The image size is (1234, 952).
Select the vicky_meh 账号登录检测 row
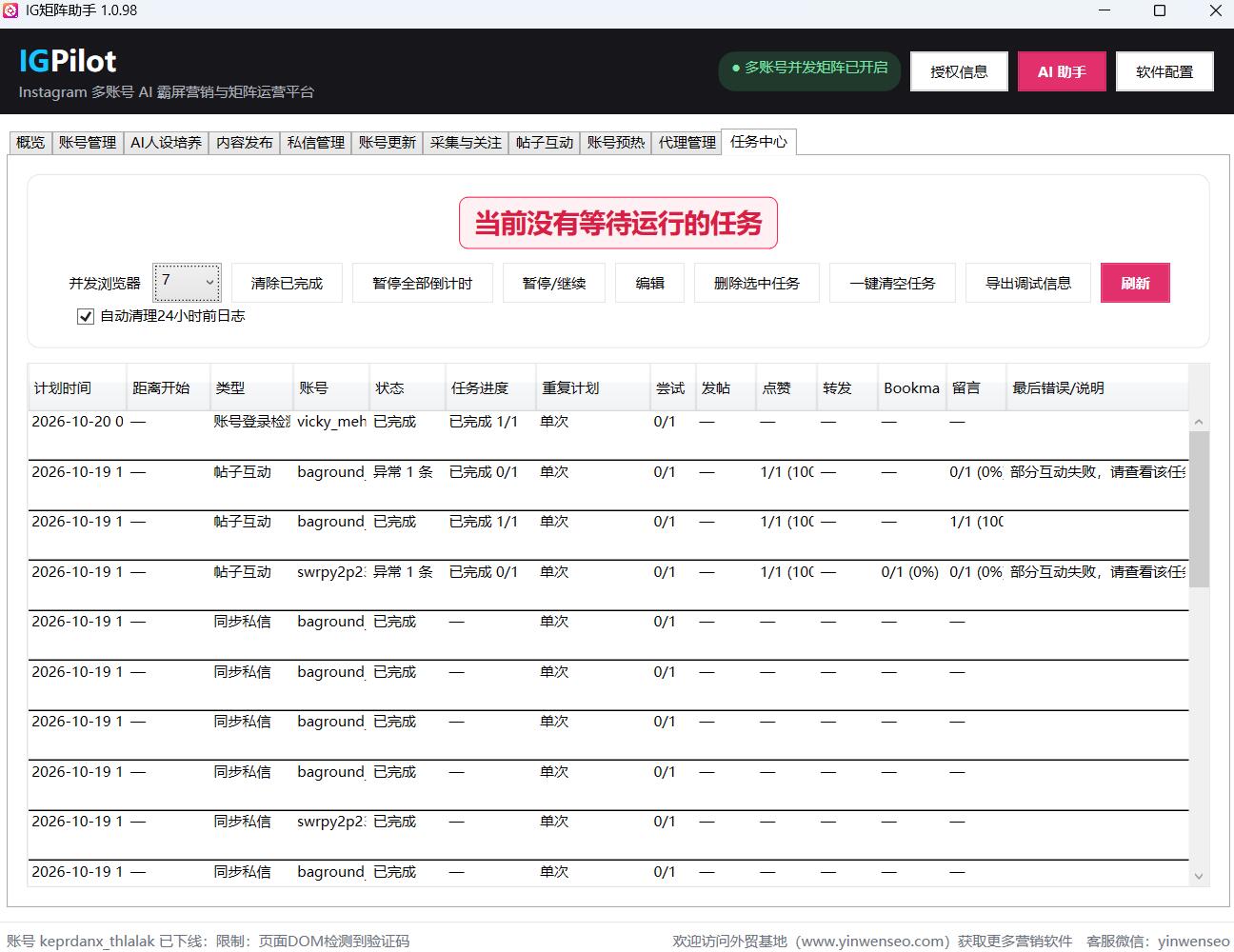tap(608, 435)
